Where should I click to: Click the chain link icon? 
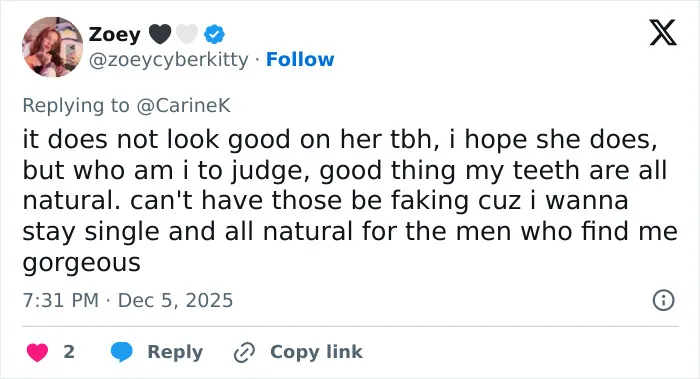[244, 352]
